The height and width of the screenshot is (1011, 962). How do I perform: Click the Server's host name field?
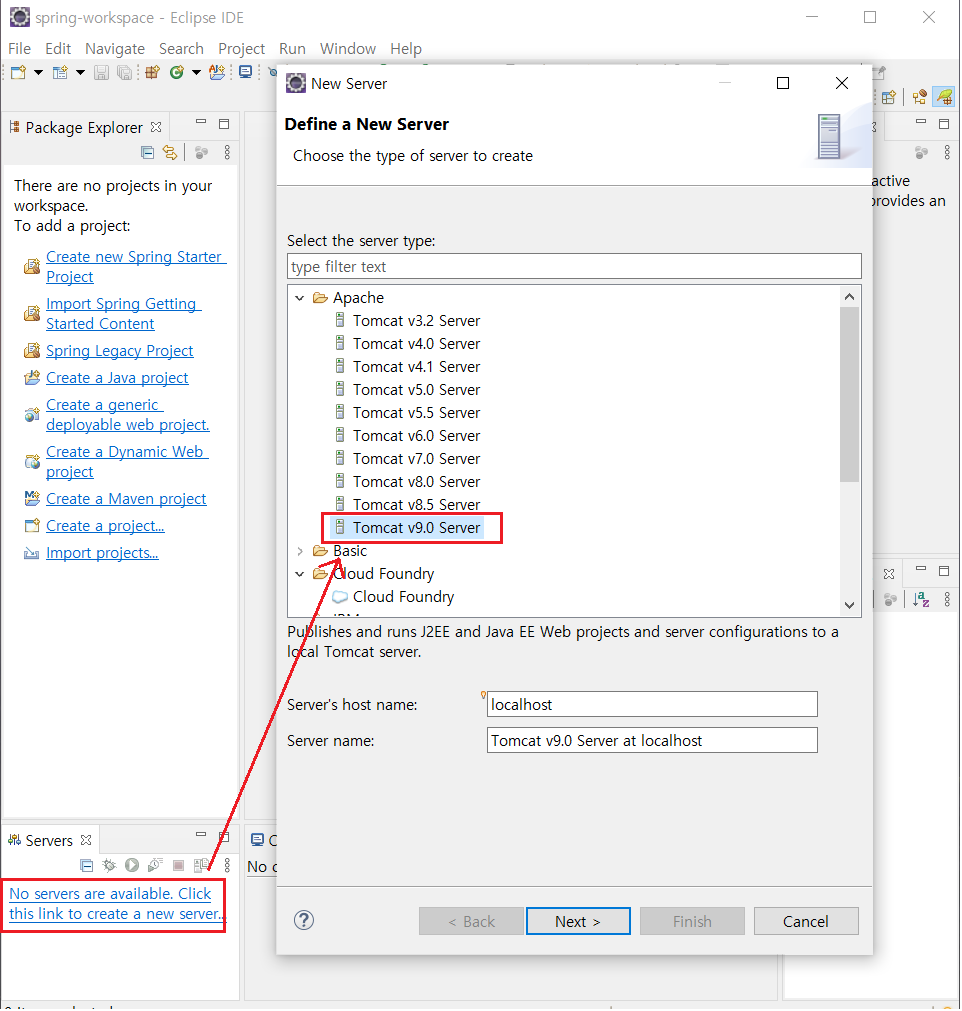pos(652,705)
